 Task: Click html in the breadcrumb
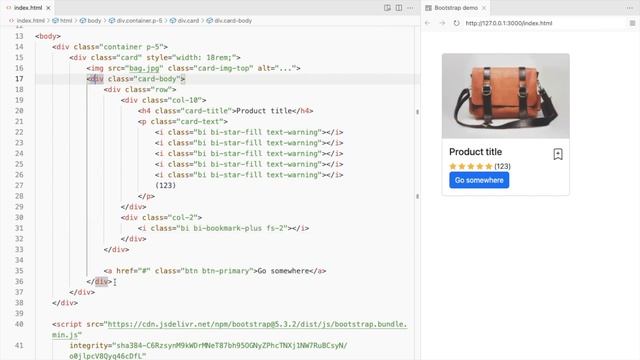[x=66, y=20]
